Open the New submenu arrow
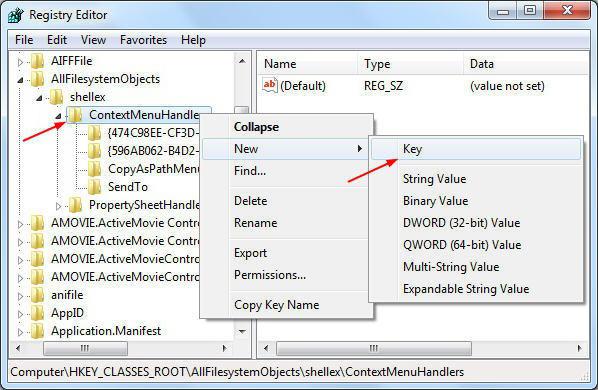 coord(359,149)
